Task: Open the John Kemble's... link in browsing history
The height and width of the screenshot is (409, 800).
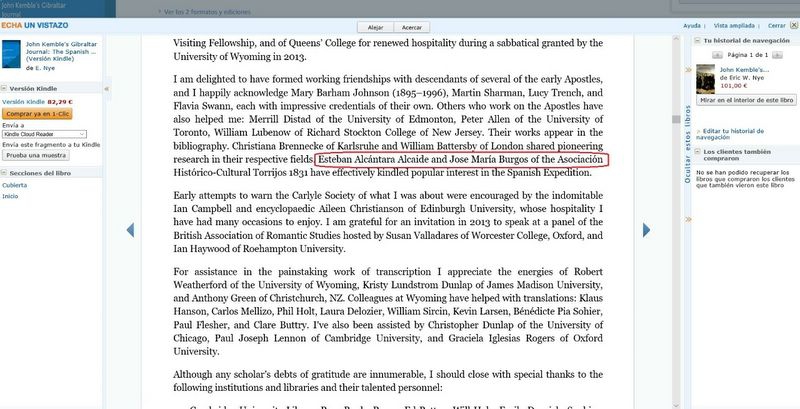Action: click(x=744, y=69)
